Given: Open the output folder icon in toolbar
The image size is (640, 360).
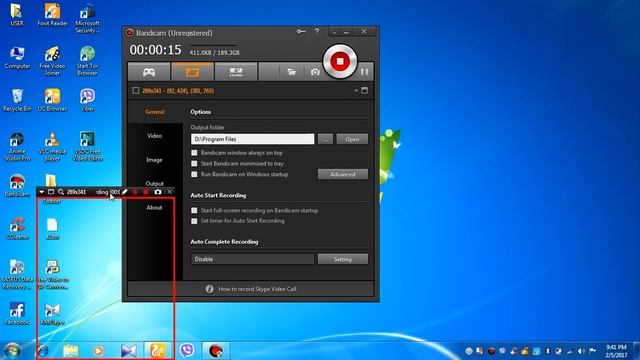Looking at the screenshot, I should tap(291, 72).
